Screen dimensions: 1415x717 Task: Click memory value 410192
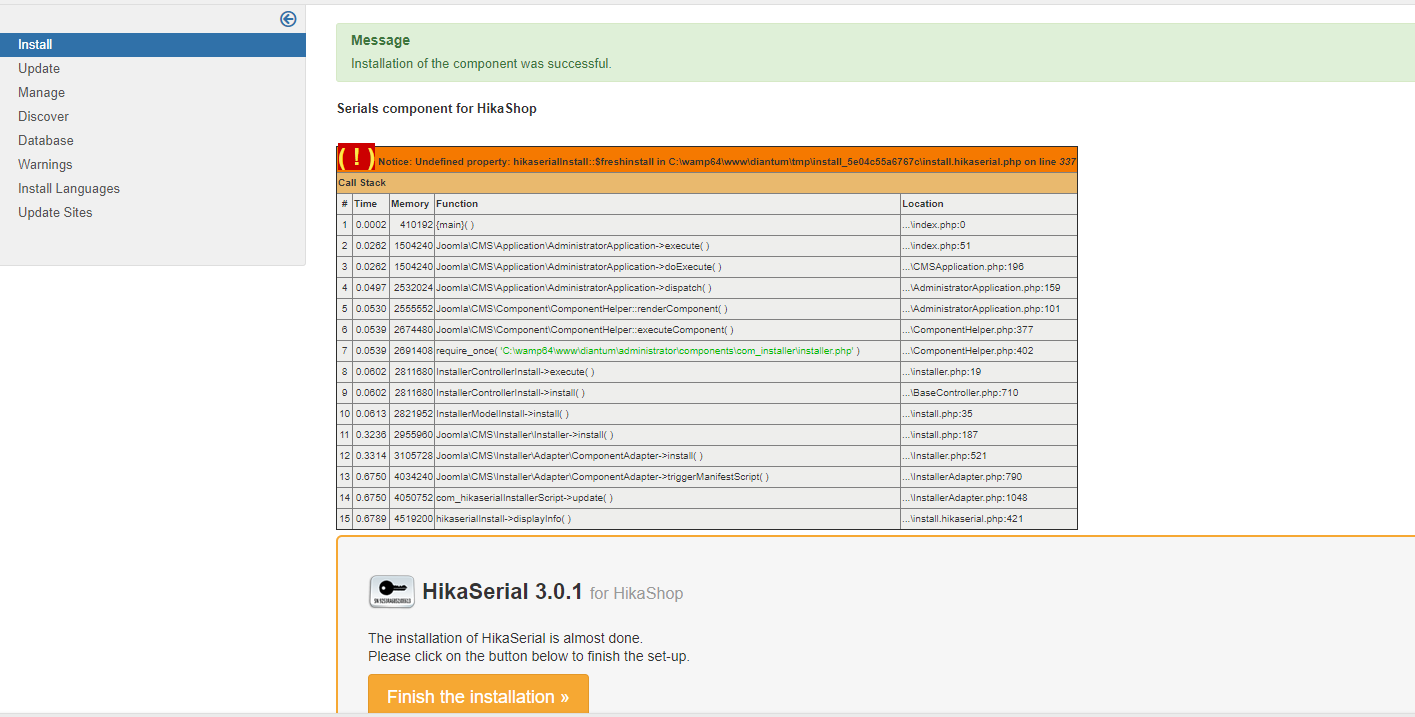pyautogui.click(x=411, y=225)
